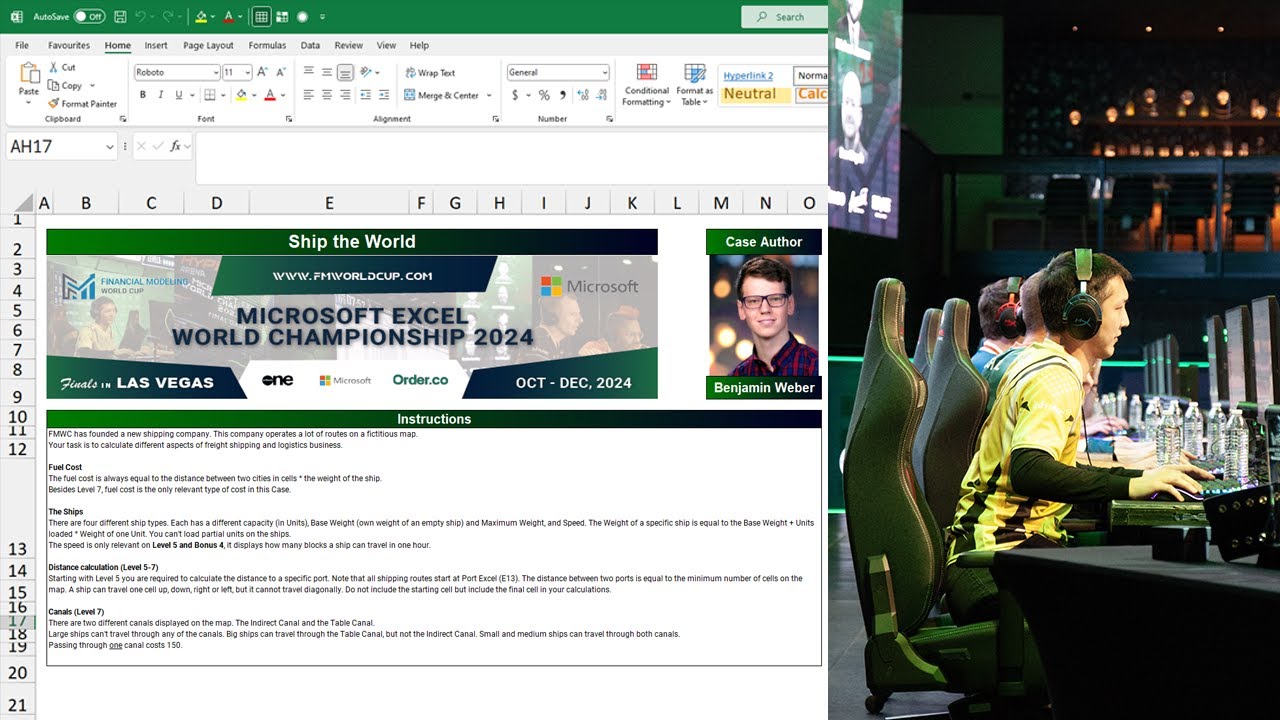Viewport: 1280px width, 720px height.
Task: Click the Select All corner triangle
Action: tap(24, 203)
